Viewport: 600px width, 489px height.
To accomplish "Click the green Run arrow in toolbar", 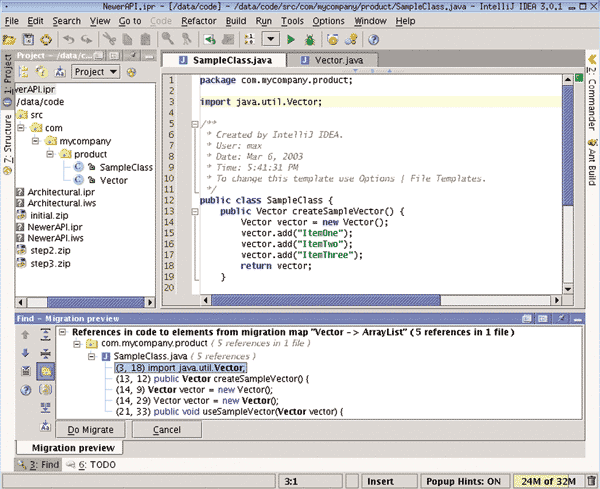I will point(291,40).
